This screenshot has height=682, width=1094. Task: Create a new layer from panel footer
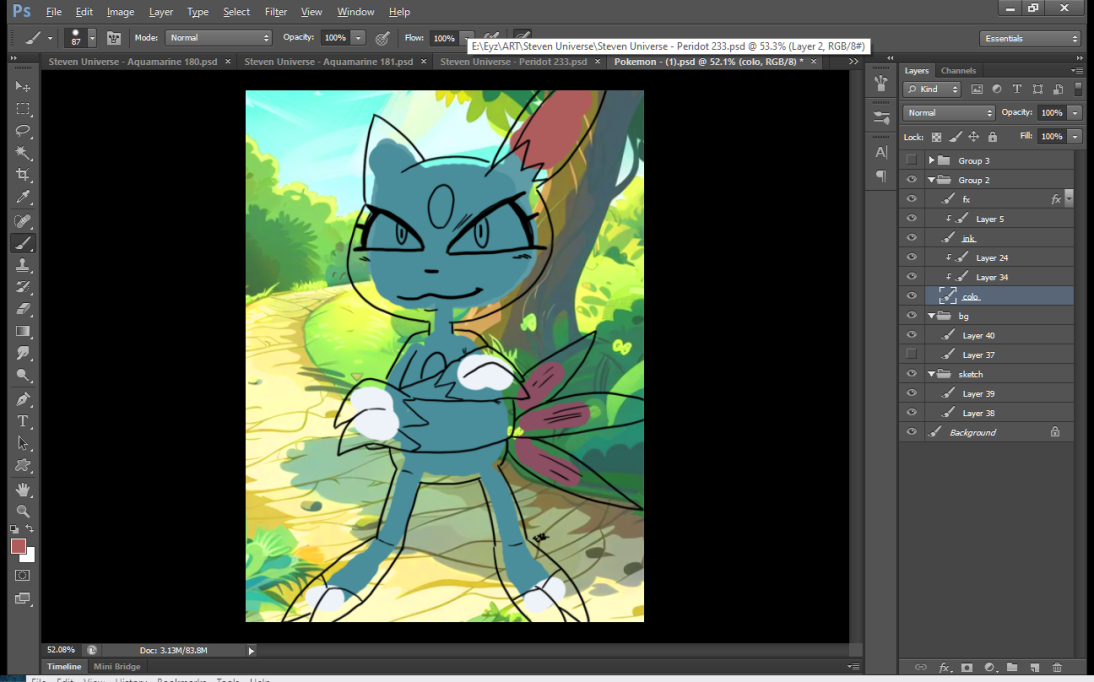click(x=1034, y=667)
